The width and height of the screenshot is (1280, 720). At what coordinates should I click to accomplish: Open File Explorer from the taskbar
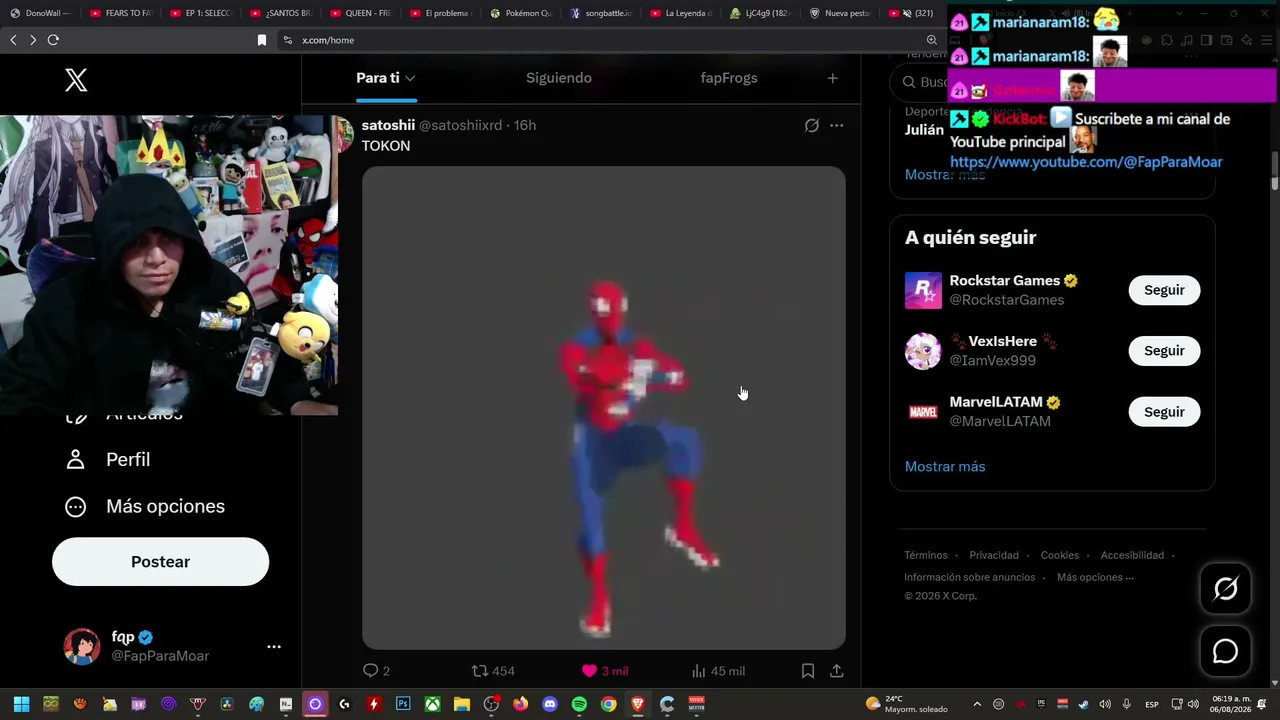click(x=462, y=704)
